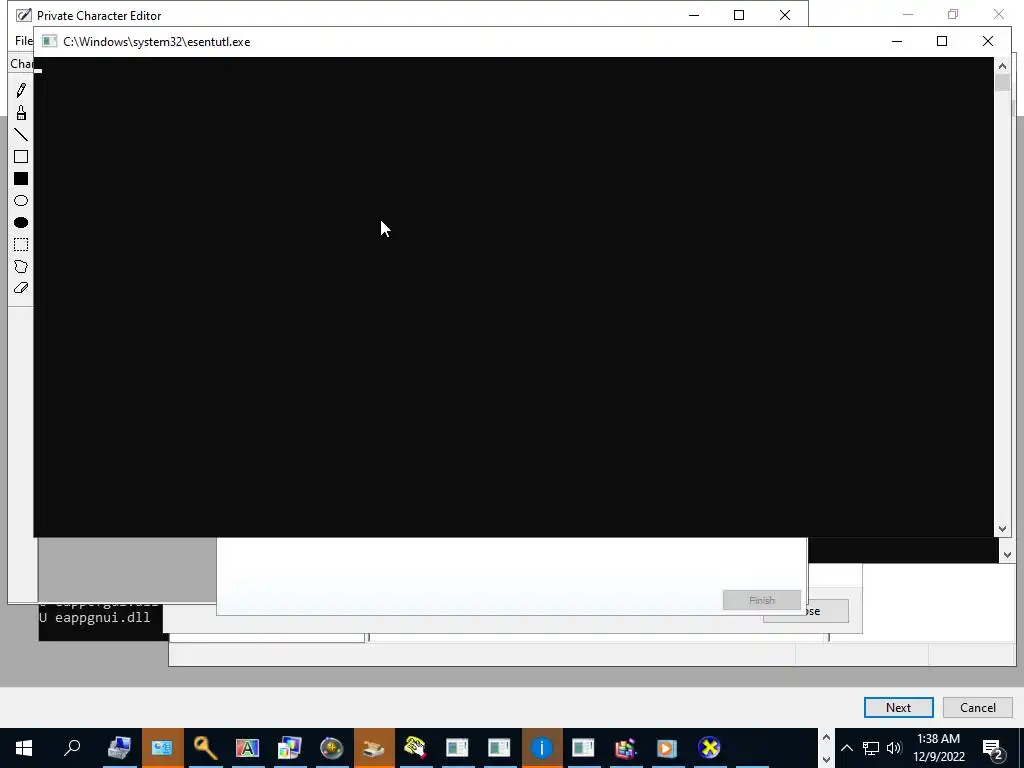Open taskbar Search
Viewport: 1024px width, 768px height.
click(72, 748)
